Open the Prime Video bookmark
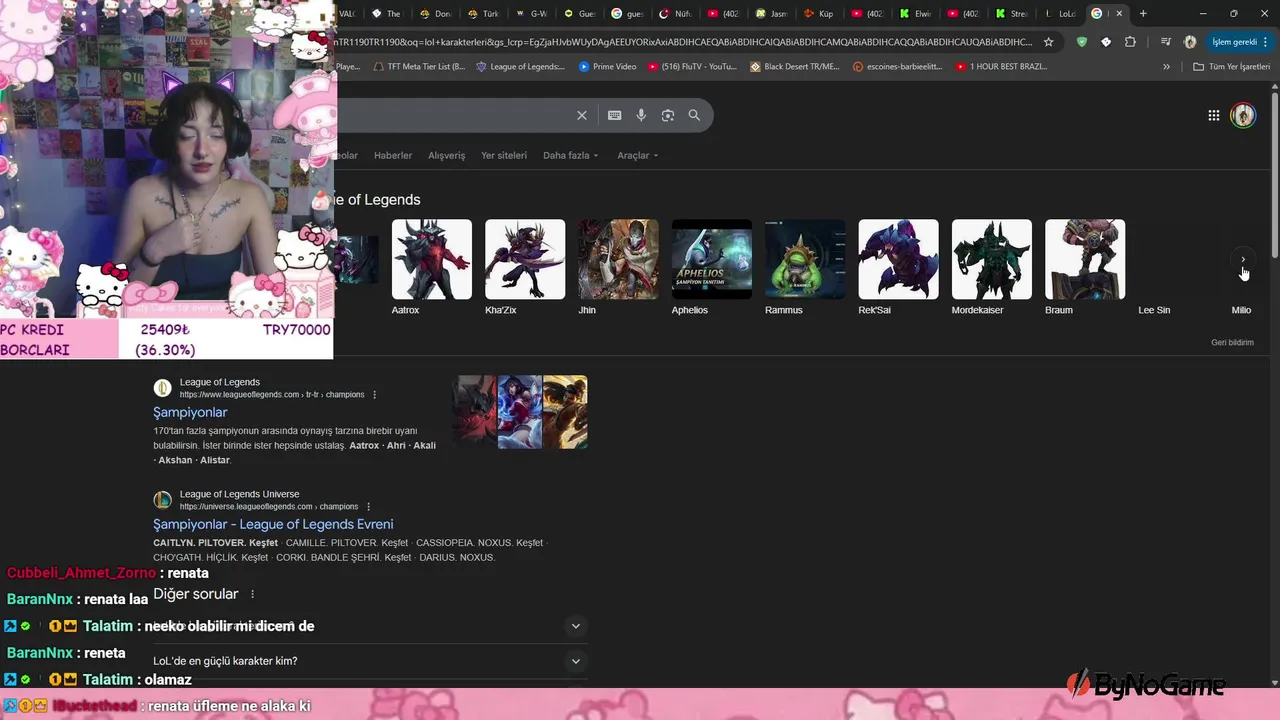 607,67
